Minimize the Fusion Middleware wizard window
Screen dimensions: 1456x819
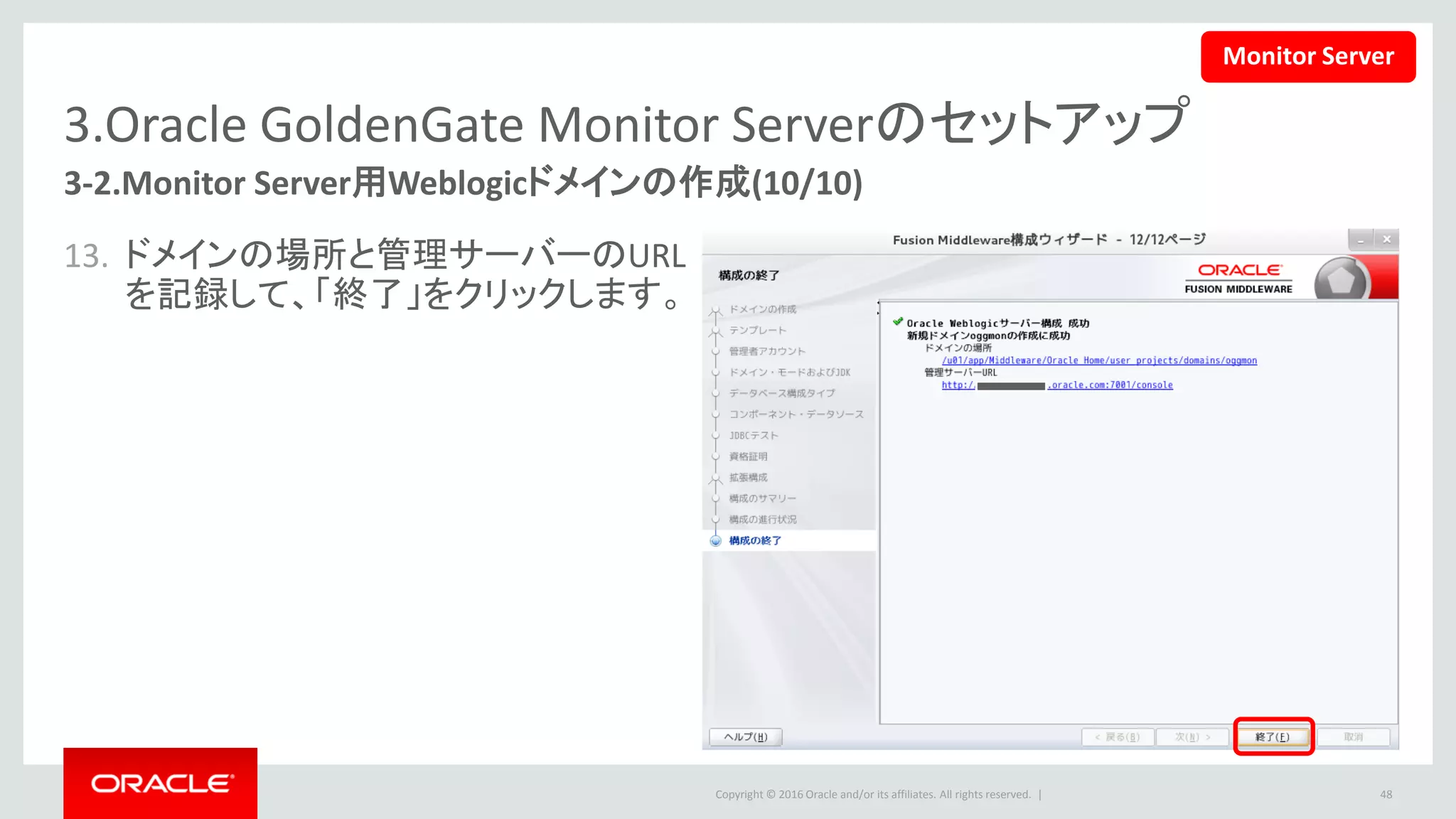(1360, 240)
